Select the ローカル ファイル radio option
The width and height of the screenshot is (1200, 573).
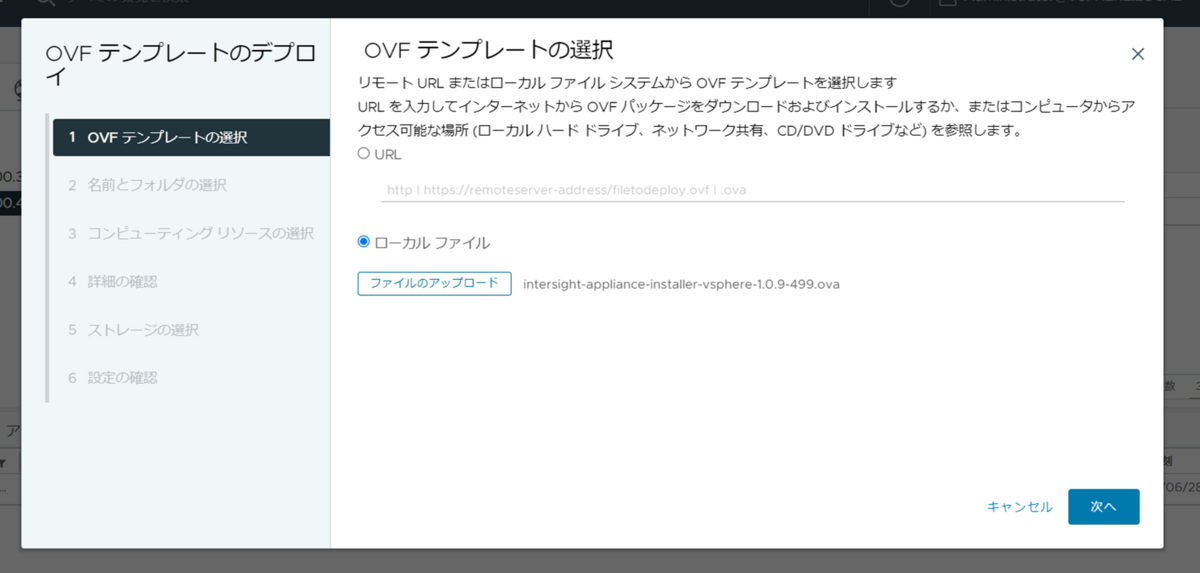[364, 242]
